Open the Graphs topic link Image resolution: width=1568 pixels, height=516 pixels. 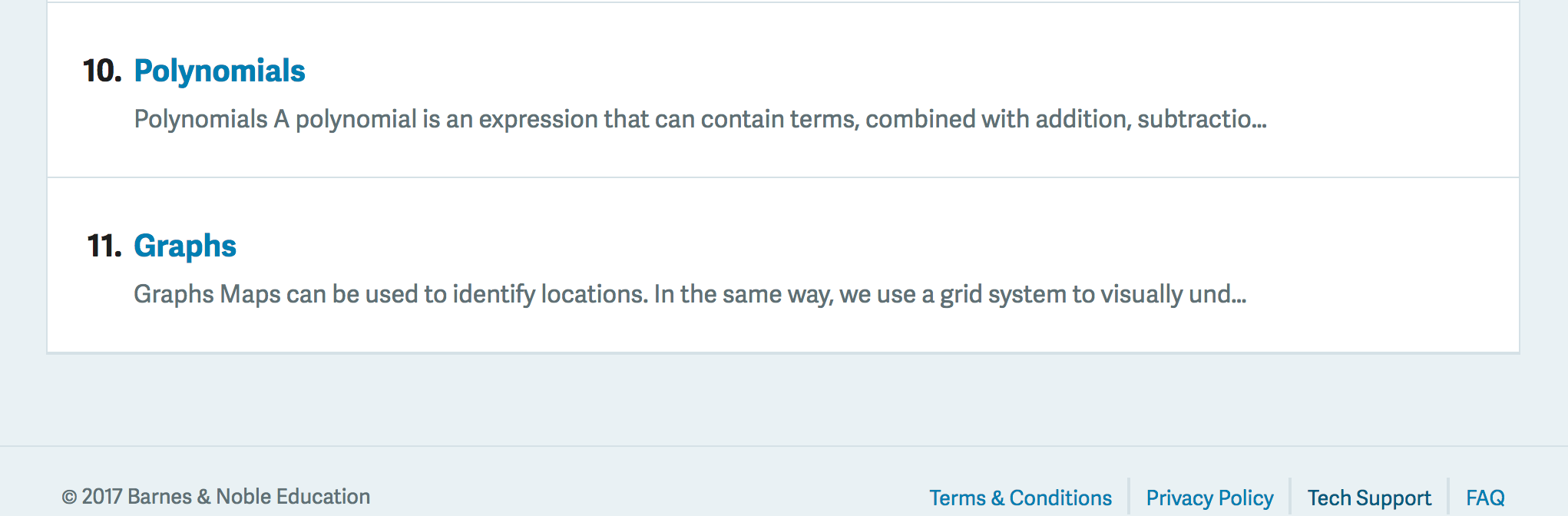[x=185, y=246]
